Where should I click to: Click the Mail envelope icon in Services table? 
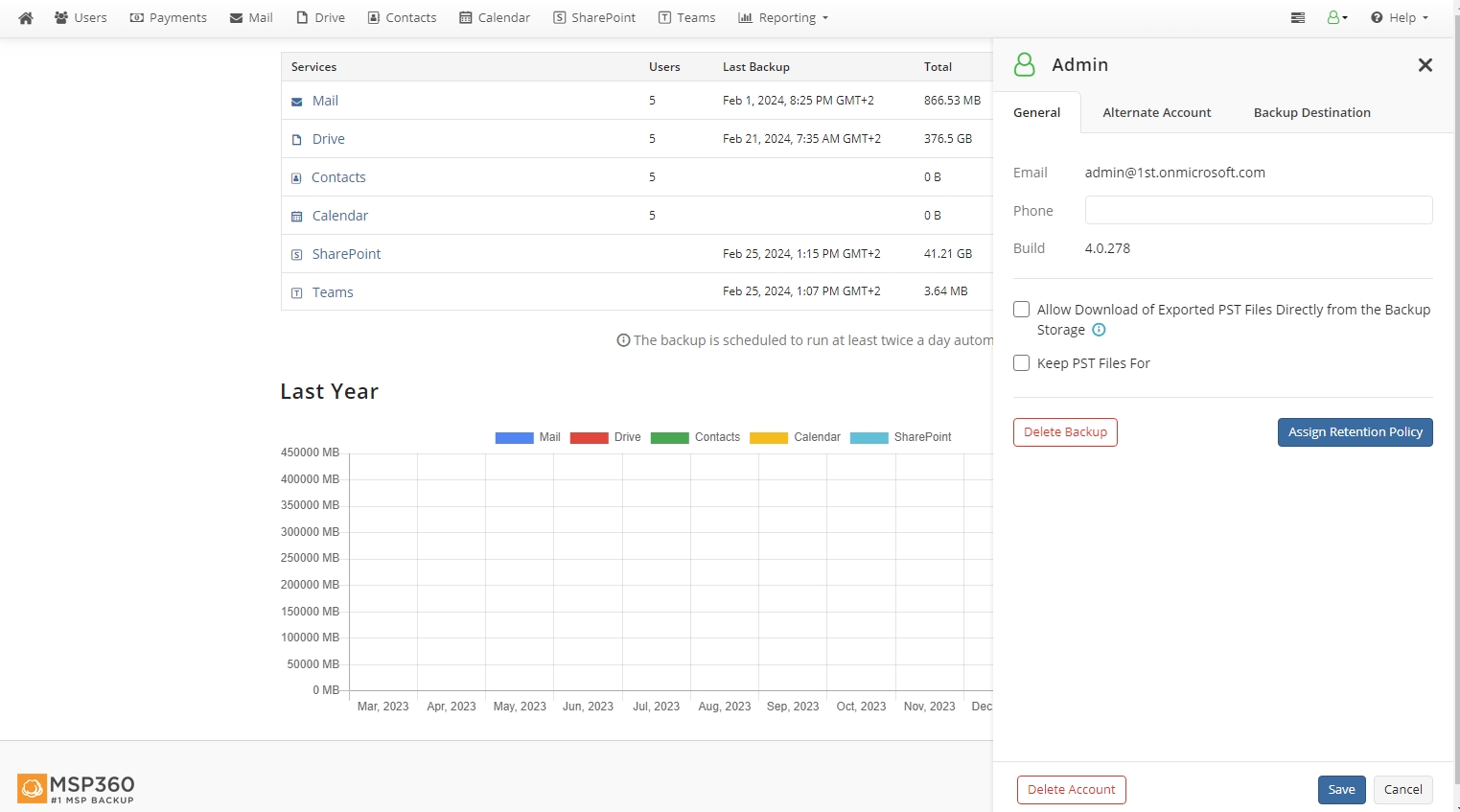tap(297, 102)
